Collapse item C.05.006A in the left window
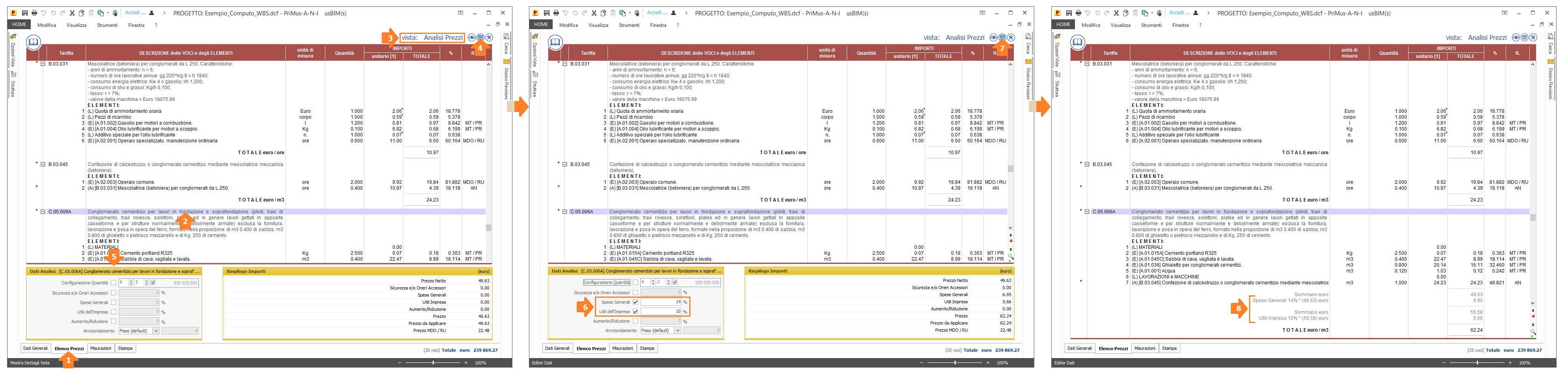The height and width of the screenshot is (377, 1568). (43, 212)
